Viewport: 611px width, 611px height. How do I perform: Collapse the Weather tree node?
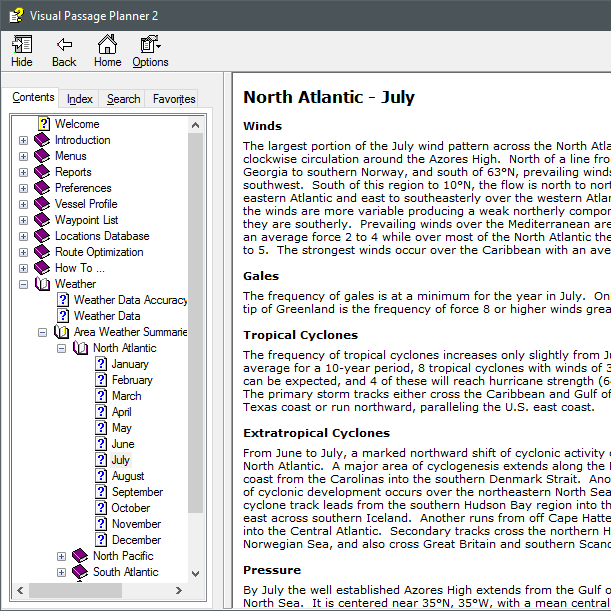(23, 285)
